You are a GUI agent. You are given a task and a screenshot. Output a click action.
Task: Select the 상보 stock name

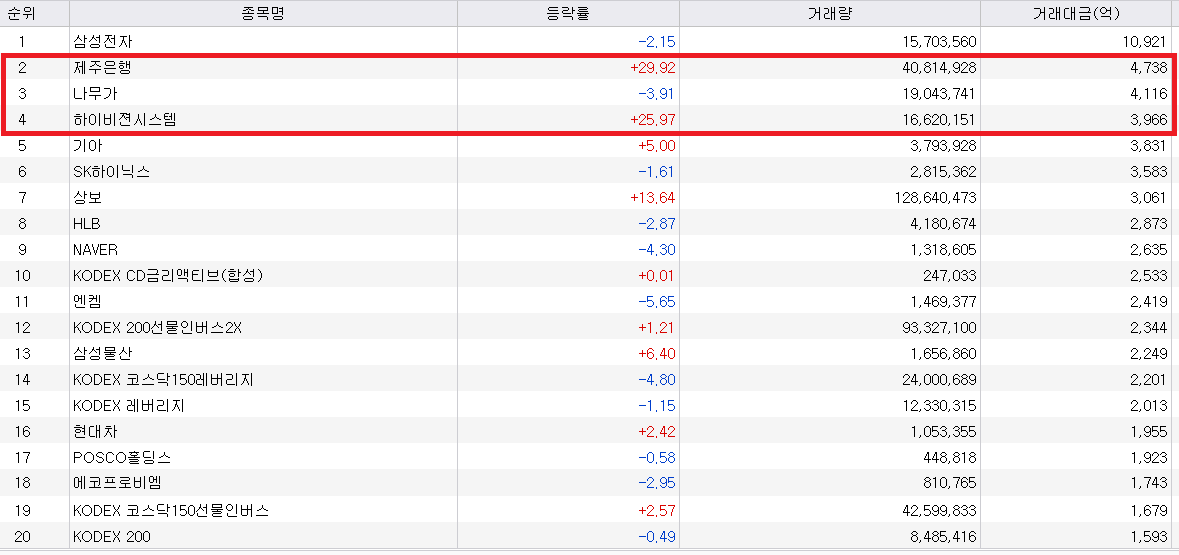coord(88,198)
